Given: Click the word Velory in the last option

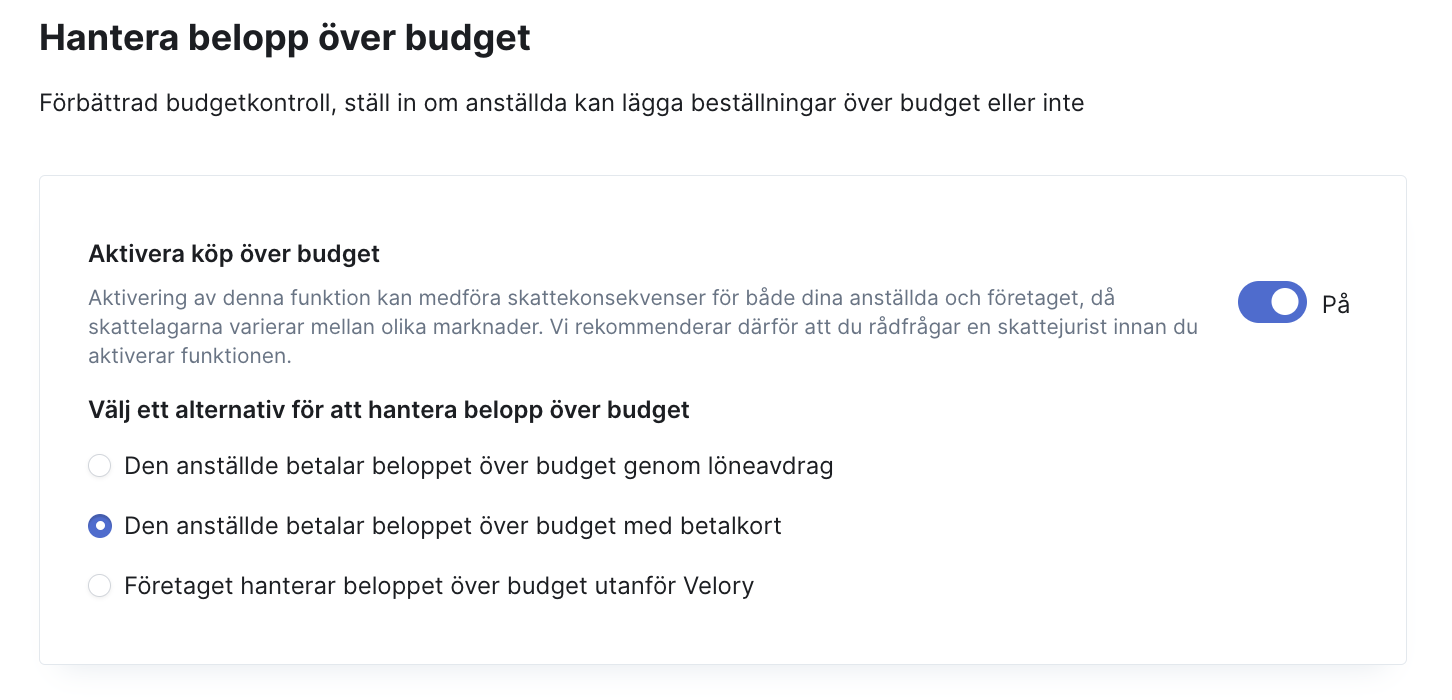Looking at the screenshot, I should [718, 586].
